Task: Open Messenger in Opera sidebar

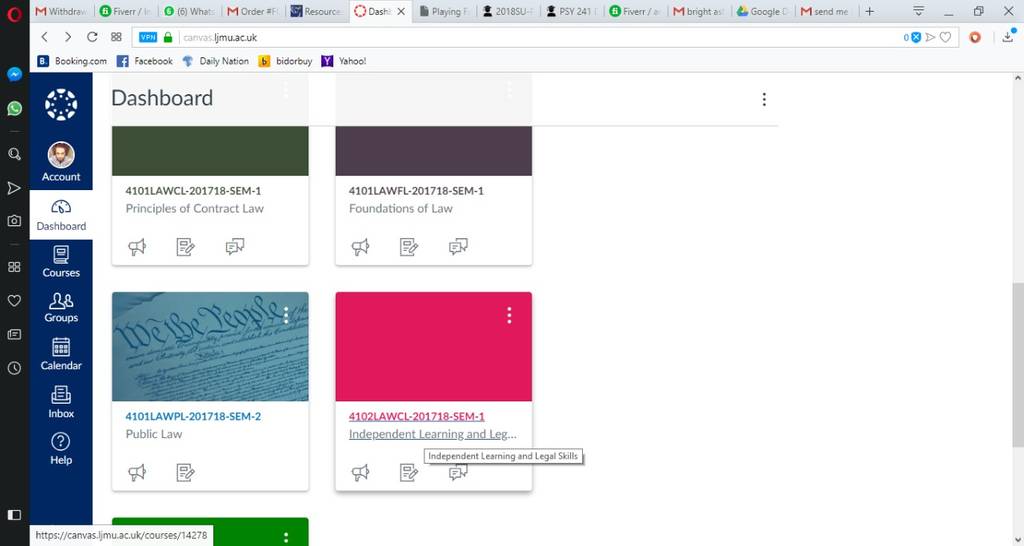Action: coord(14,74)
